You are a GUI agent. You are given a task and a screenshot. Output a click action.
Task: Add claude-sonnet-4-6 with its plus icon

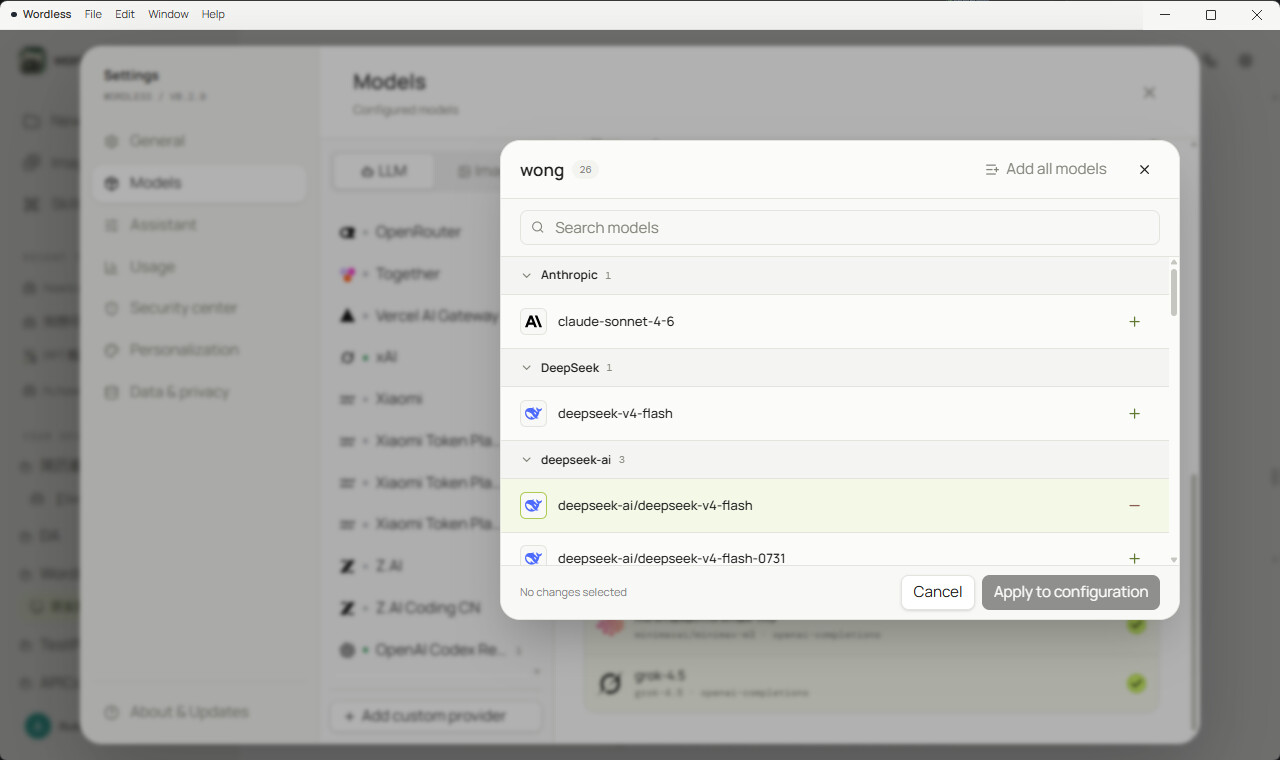click(1134, 322)
